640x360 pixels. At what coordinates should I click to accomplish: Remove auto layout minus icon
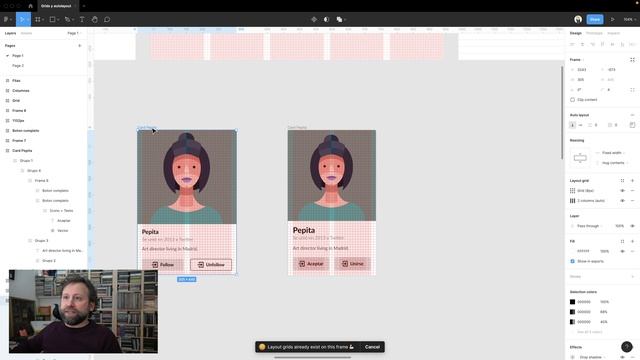tap(632, 115)
